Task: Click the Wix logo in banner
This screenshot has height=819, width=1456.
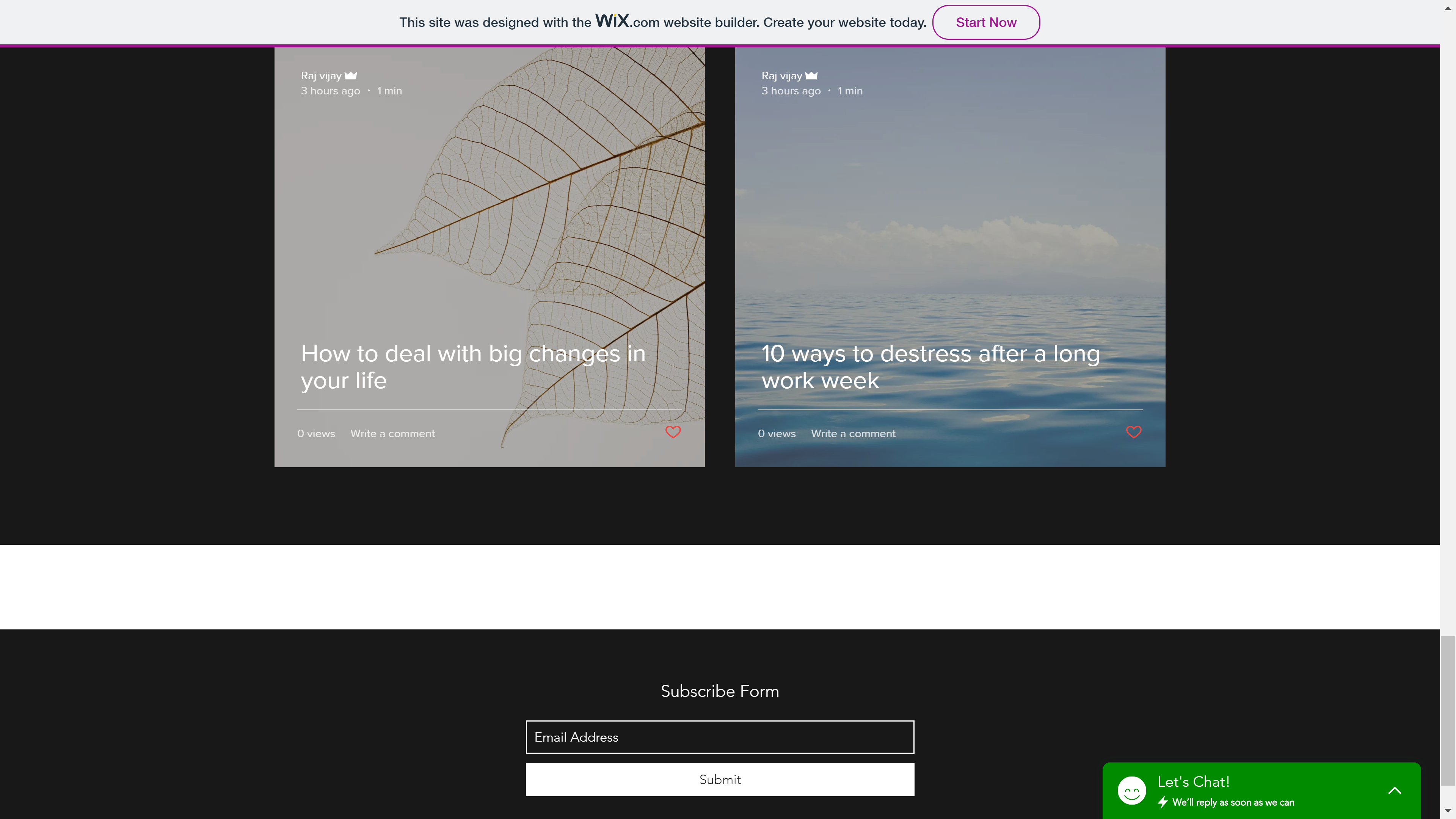Action: pos(612,21)
